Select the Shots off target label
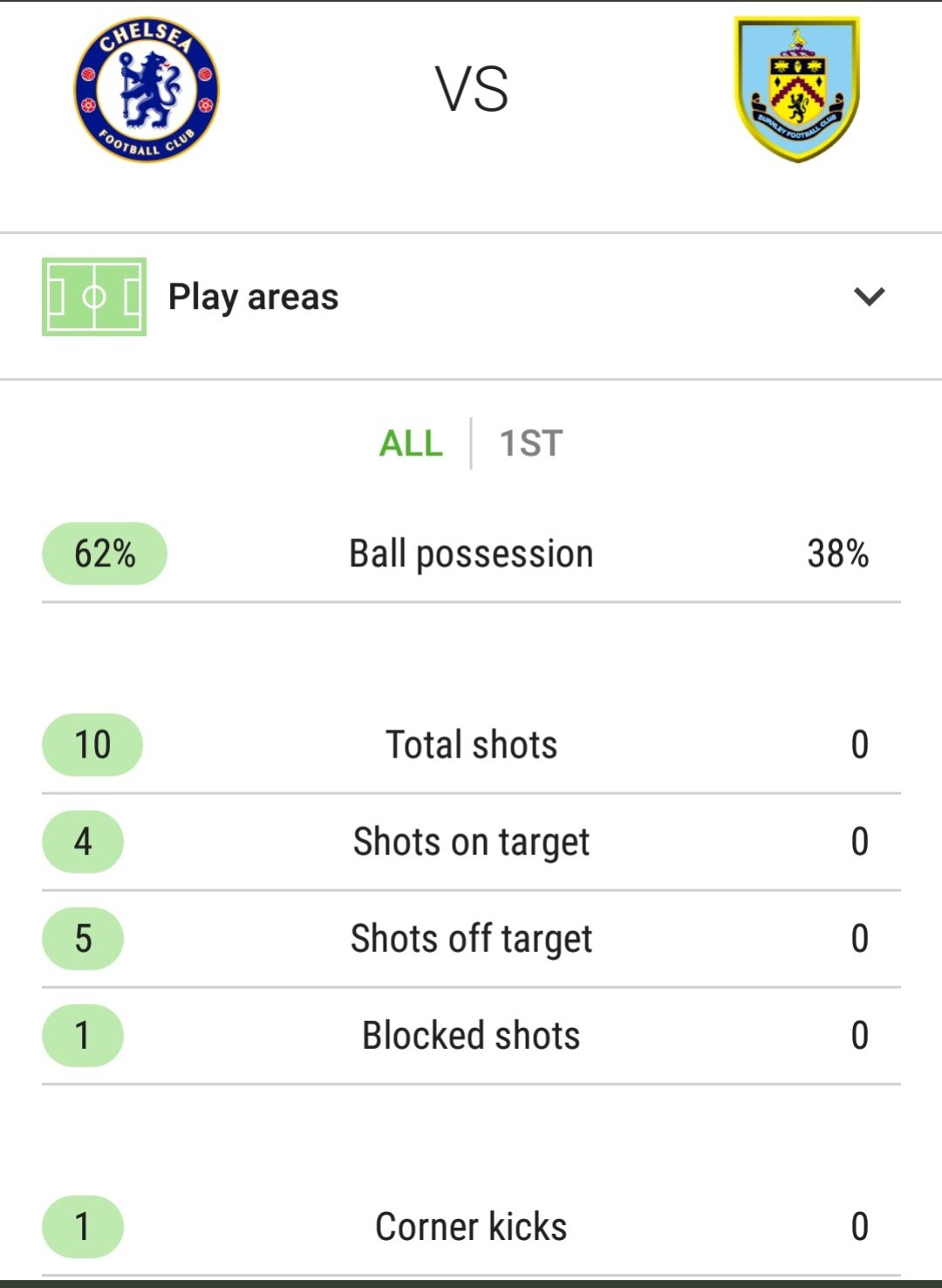942x1288 pixels. point(471,939)
